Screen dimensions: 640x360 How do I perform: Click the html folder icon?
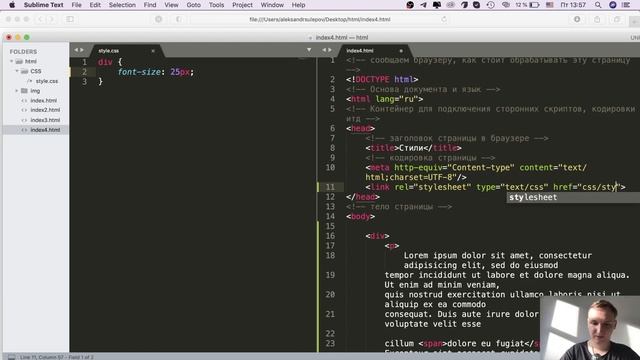pos(19,62)
